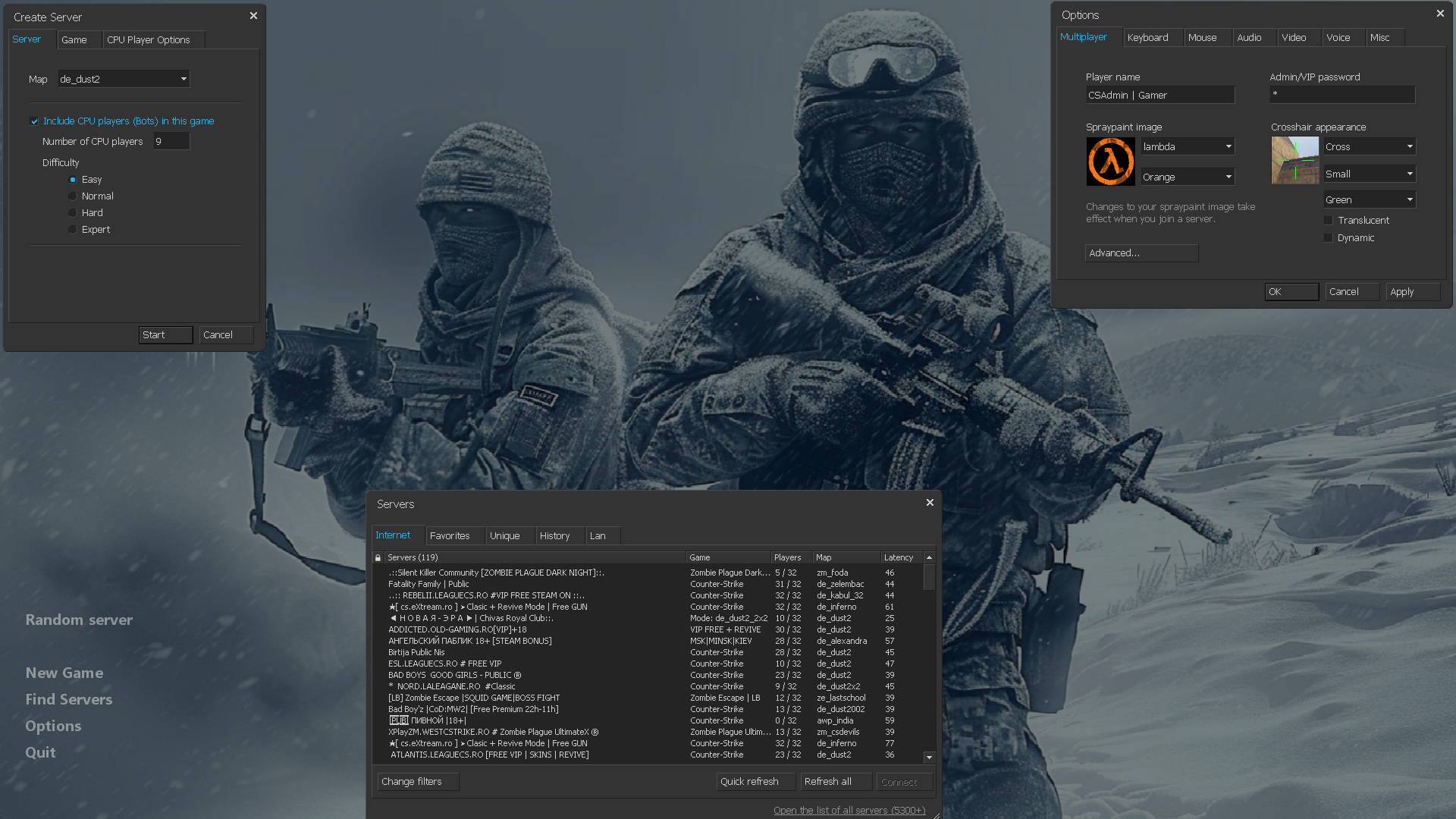The width and height of the screenshot is (1456, 819).
Task: Click Options in main menu
Action: pos(53,726)
